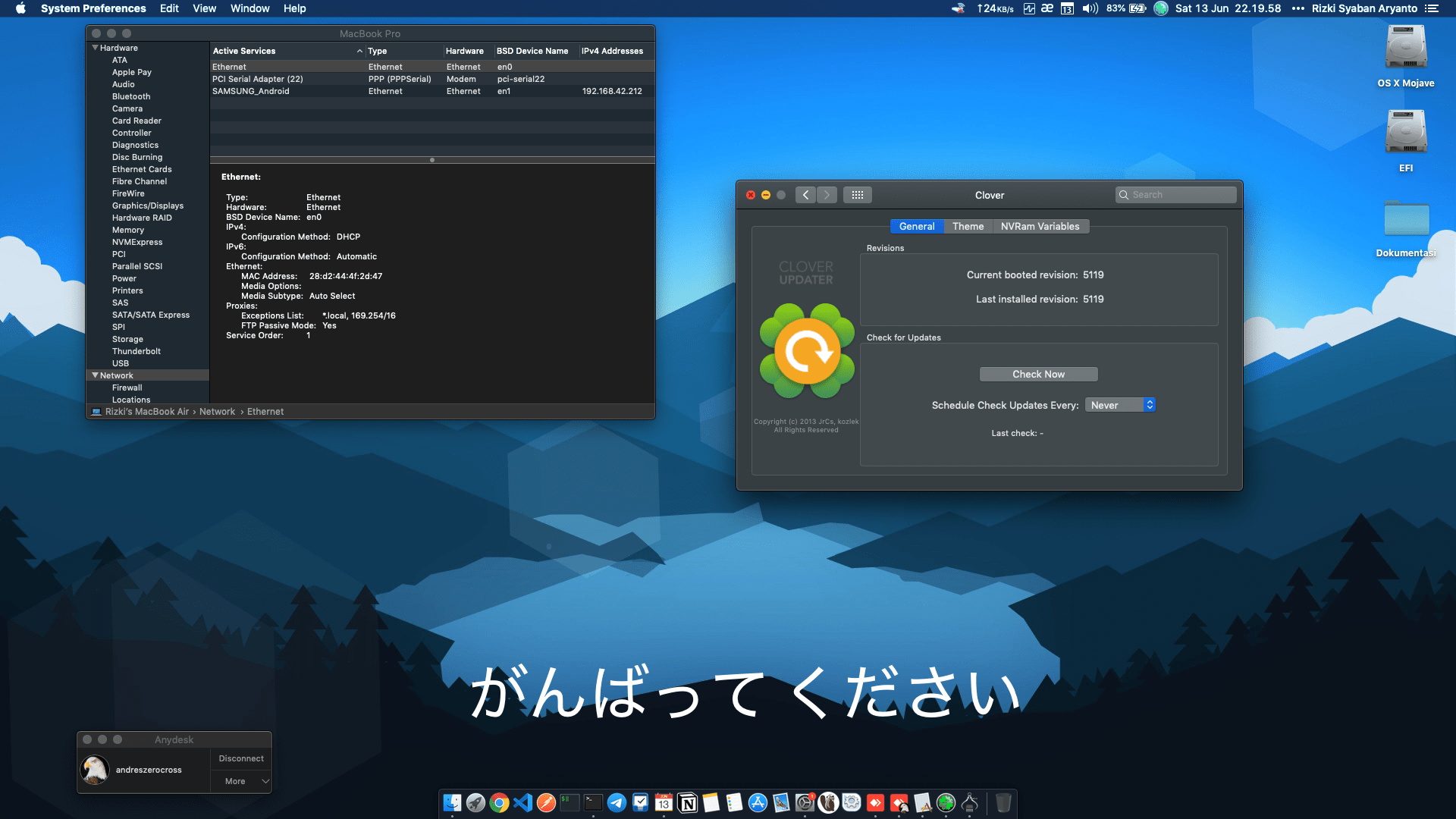
Task: Click Disconnect in the Anydesk panel
Action: 240,758
